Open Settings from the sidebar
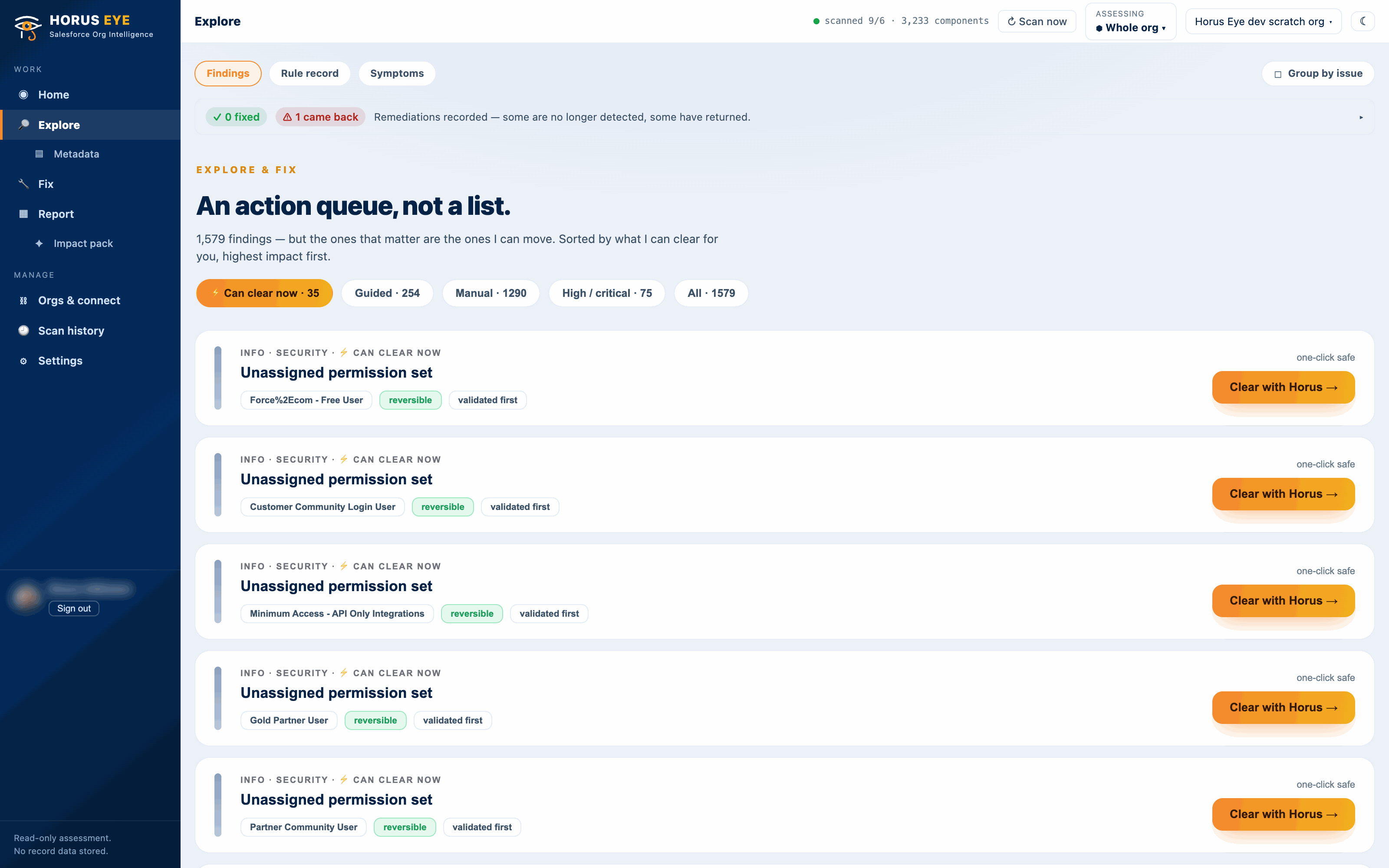This screenshot has width=1389, height=868. point(90,361)
